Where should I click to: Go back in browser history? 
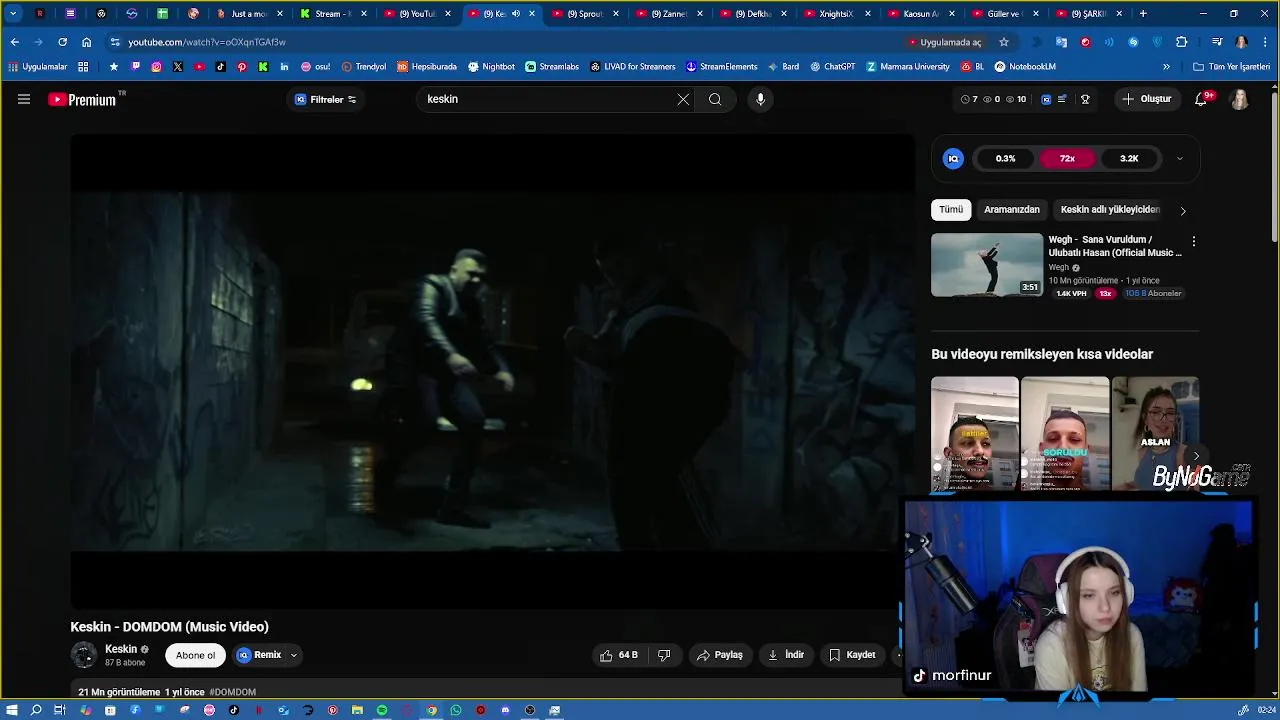click(14, 42)
